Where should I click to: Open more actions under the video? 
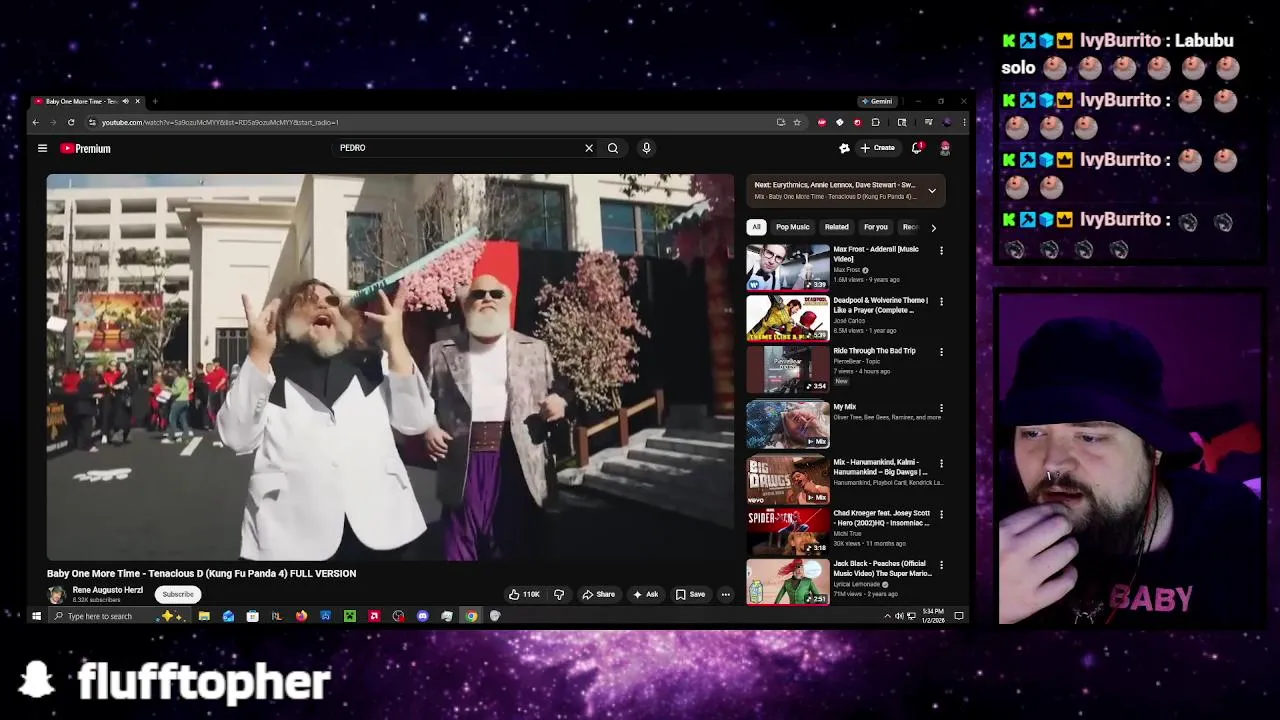[726, 594]
